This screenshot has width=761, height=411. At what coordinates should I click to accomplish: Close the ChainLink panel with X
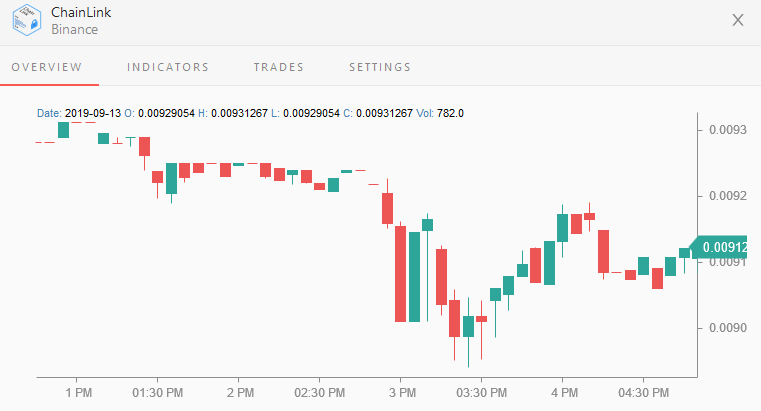pyautogui.click(x=738, y=20)
